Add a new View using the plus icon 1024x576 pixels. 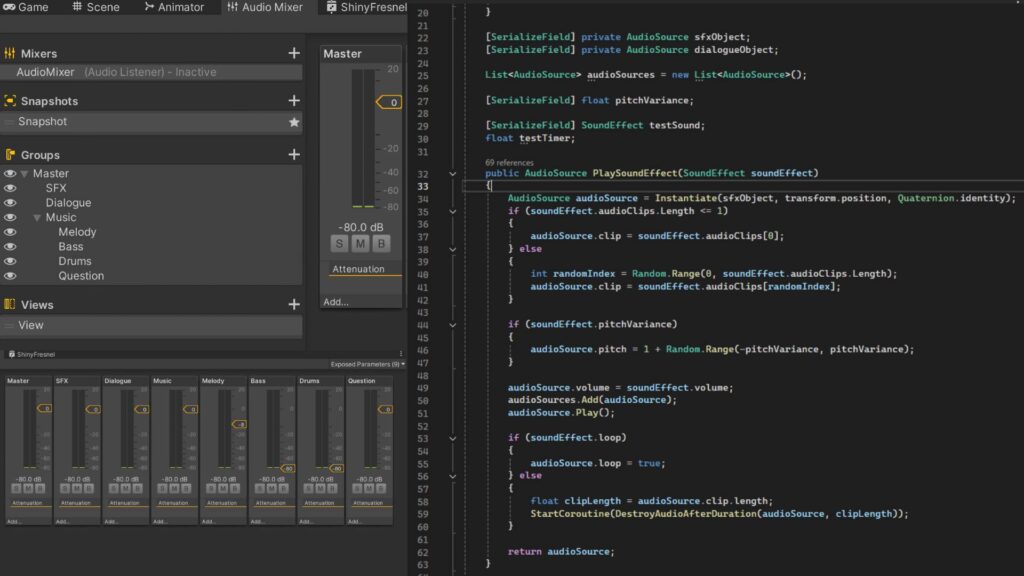[295, 304]
